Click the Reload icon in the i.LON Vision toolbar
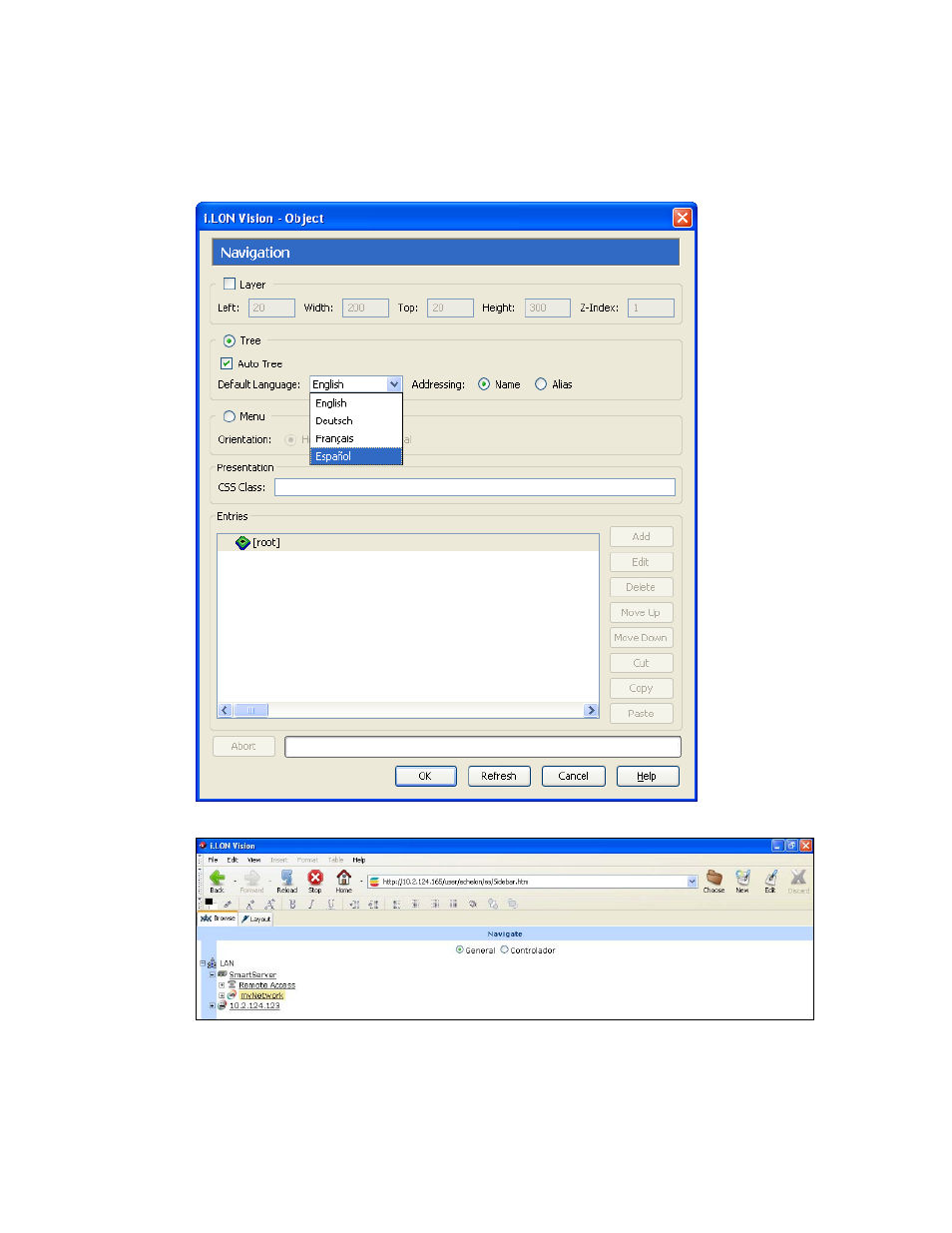952x1233 pixels. pos(287,878)
